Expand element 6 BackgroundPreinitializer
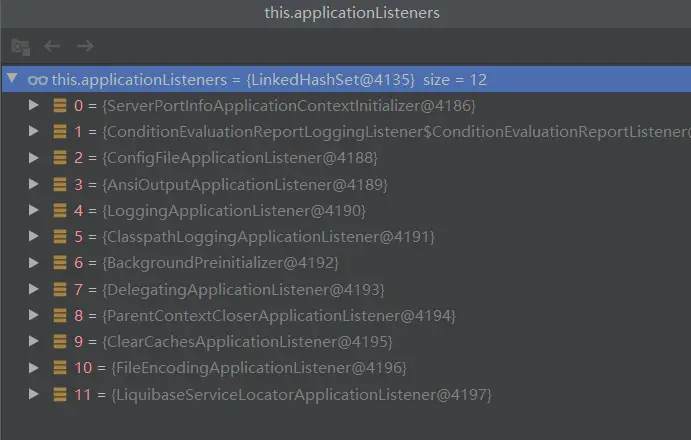 tap(33, 262)
